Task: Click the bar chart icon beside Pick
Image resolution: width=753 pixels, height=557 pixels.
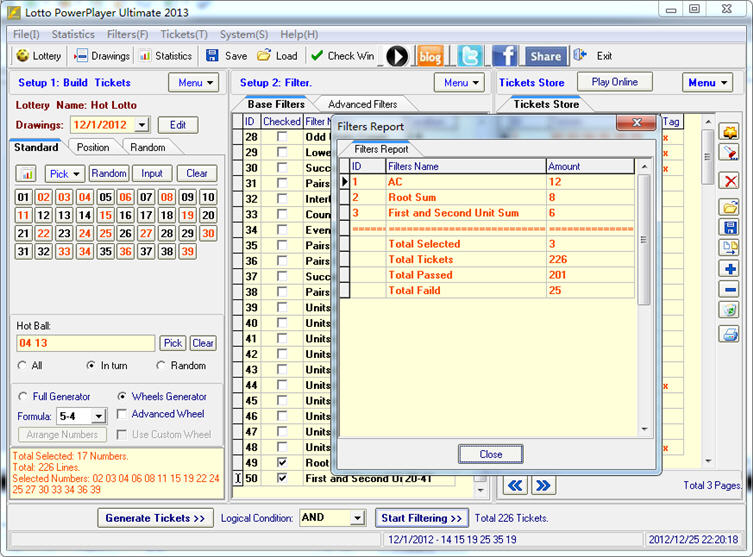Action: coord(27,173)
